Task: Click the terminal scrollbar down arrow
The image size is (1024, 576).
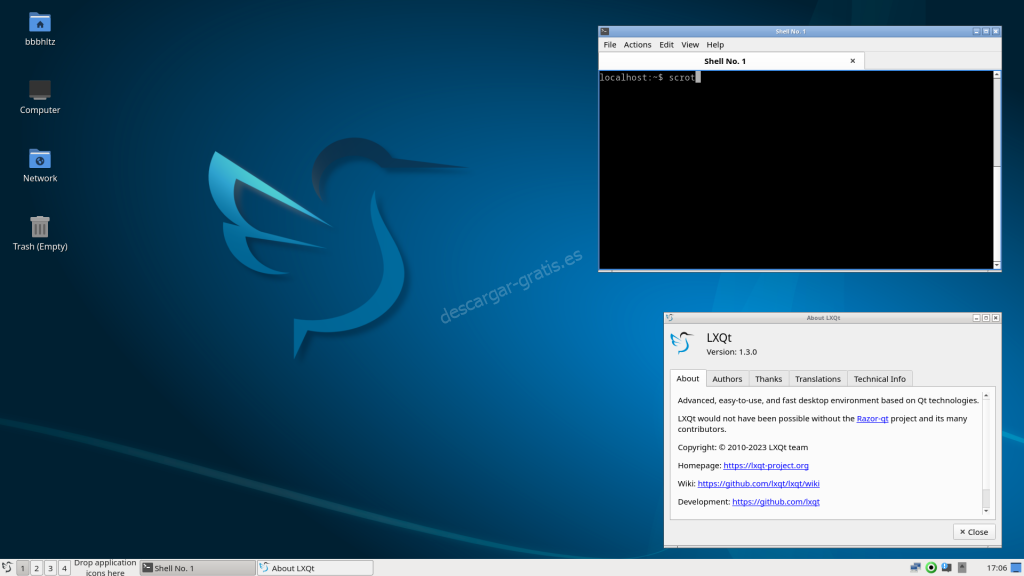Action: tap(997, 265)
